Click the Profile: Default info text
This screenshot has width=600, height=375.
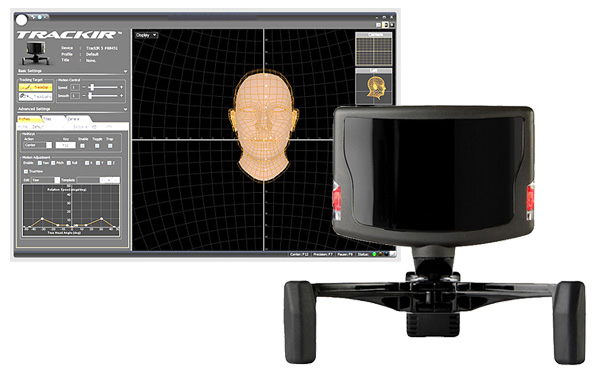80,54
